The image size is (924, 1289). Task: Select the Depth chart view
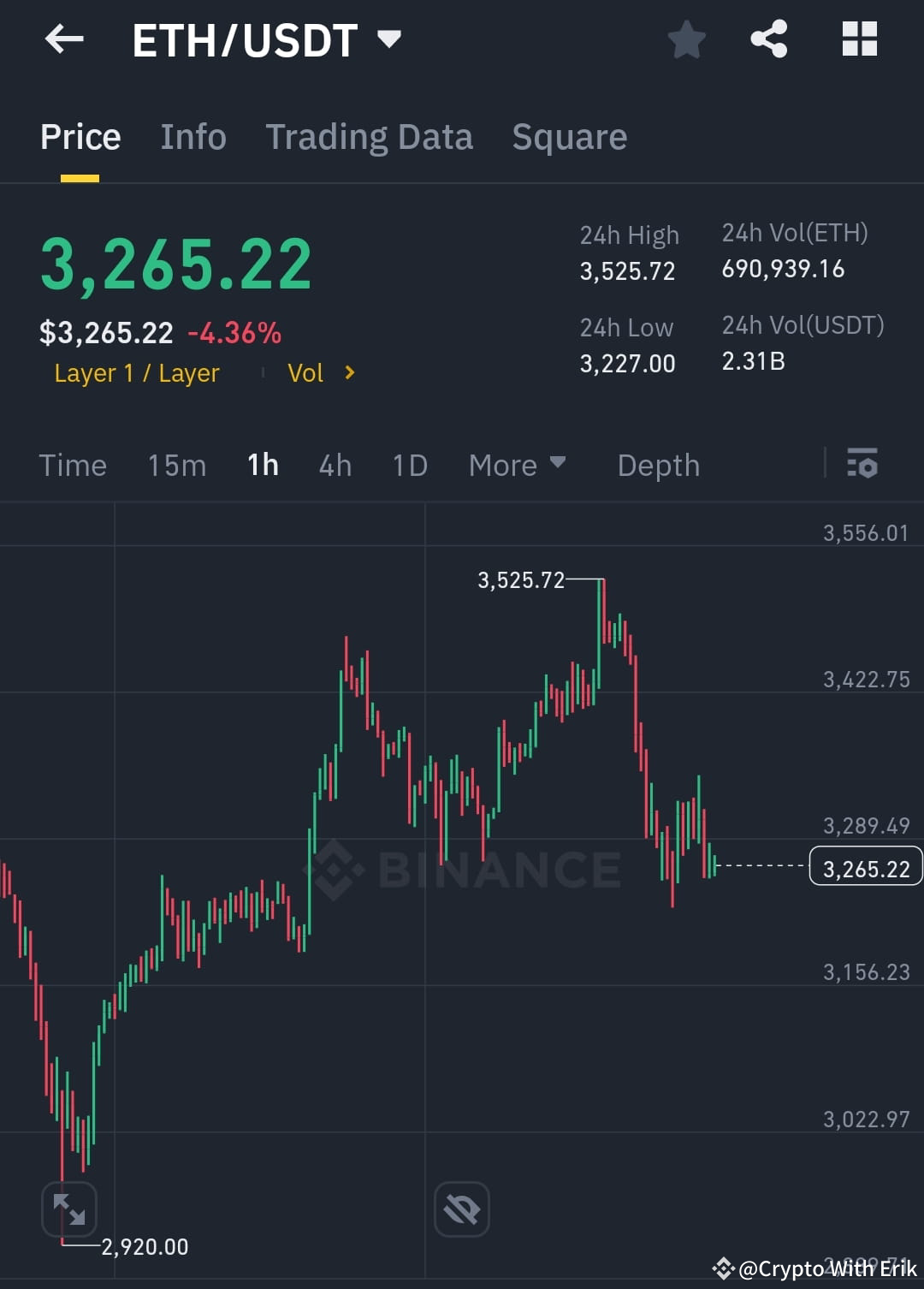tap(657, 465)
